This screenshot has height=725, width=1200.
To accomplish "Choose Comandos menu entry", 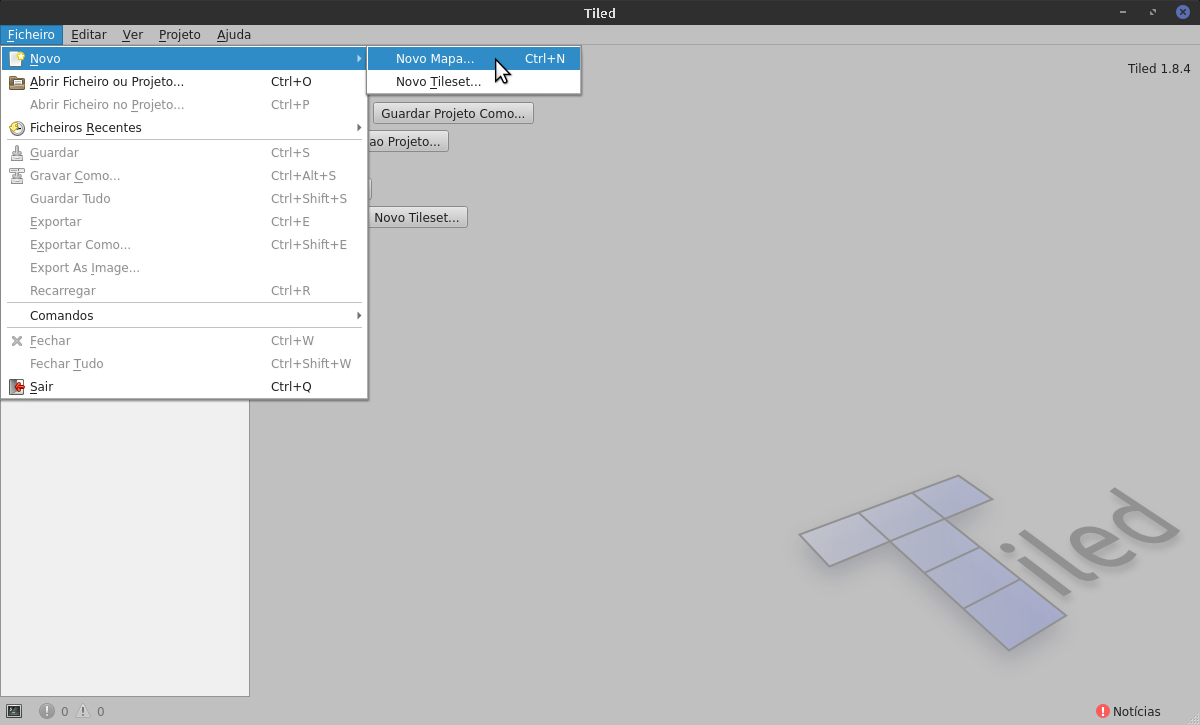I will pyautogui.click(x=184, y=316).
